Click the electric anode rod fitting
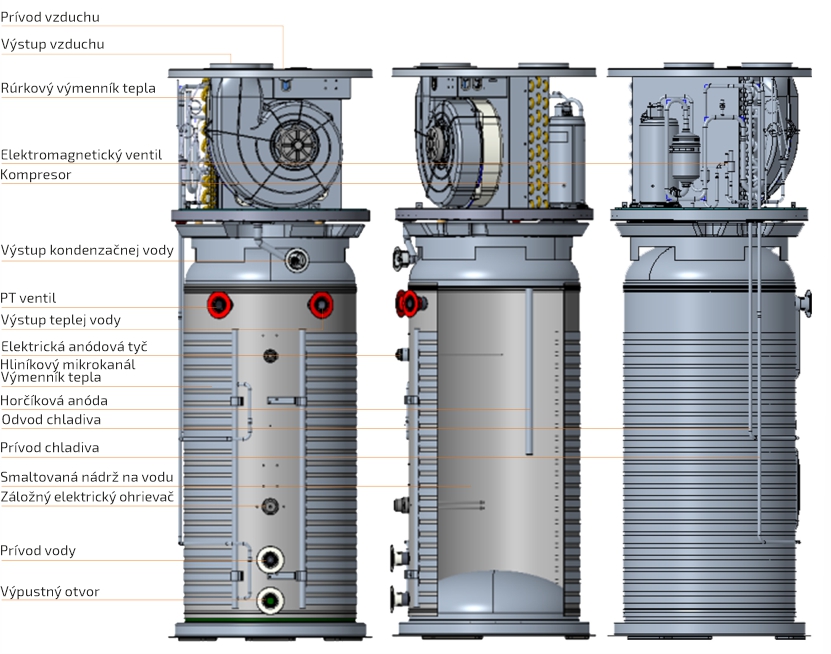The image size is (831, 654). (270, 355)
